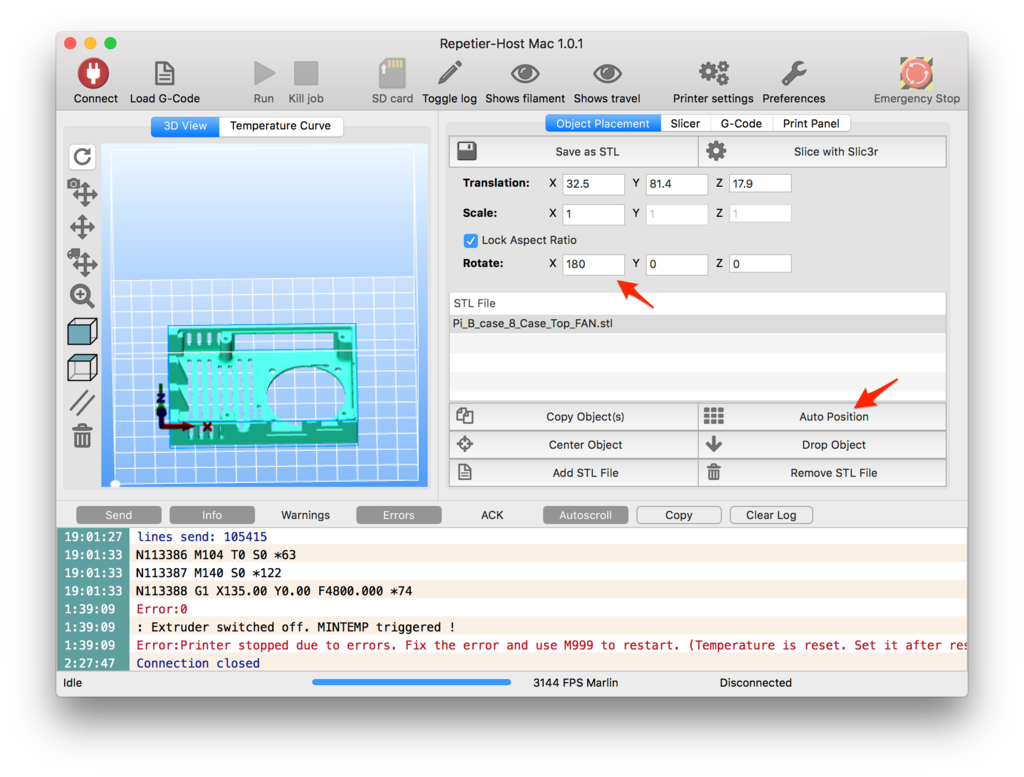Switch to wireframe cube view icon
The image size is (1024, 777).
click(82, 368)
